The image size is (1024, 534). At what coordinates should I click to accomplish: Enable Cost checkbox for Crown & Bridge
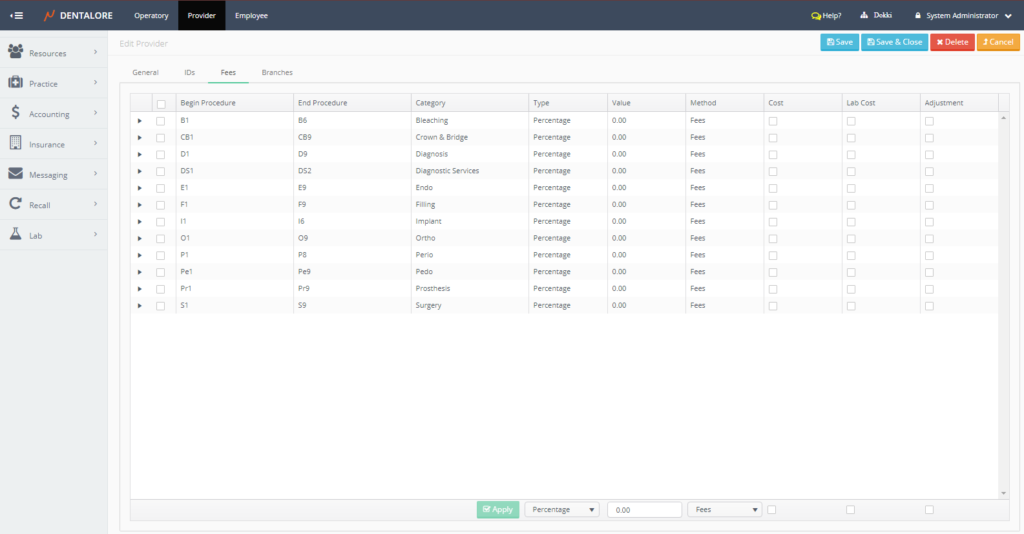tap(773, 137)
